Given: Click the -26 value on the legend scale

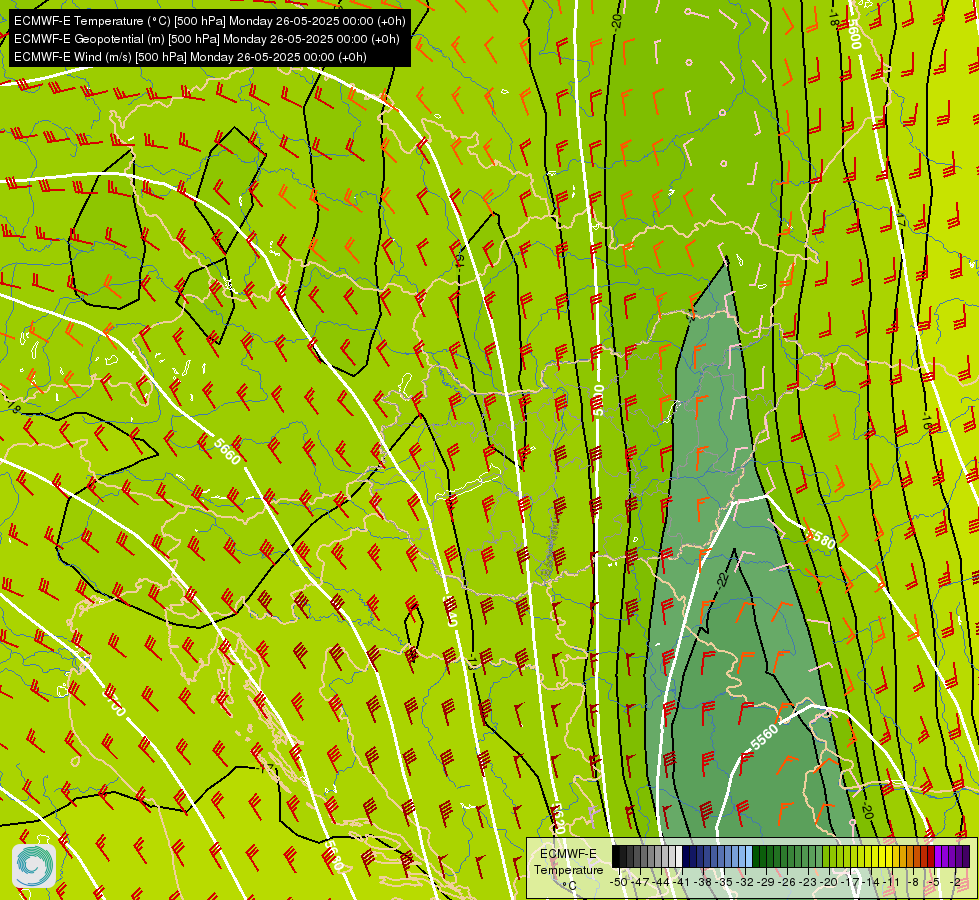Looking at the screenshot, I should click(x=787, y=882).
